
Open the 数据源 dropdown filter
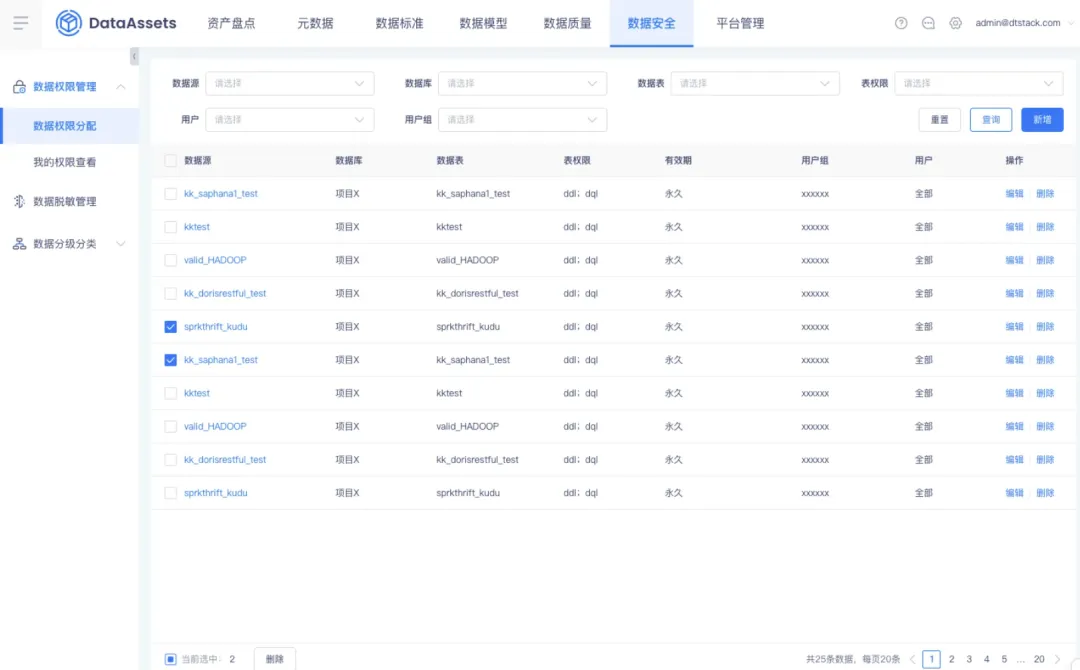point(289,83)
